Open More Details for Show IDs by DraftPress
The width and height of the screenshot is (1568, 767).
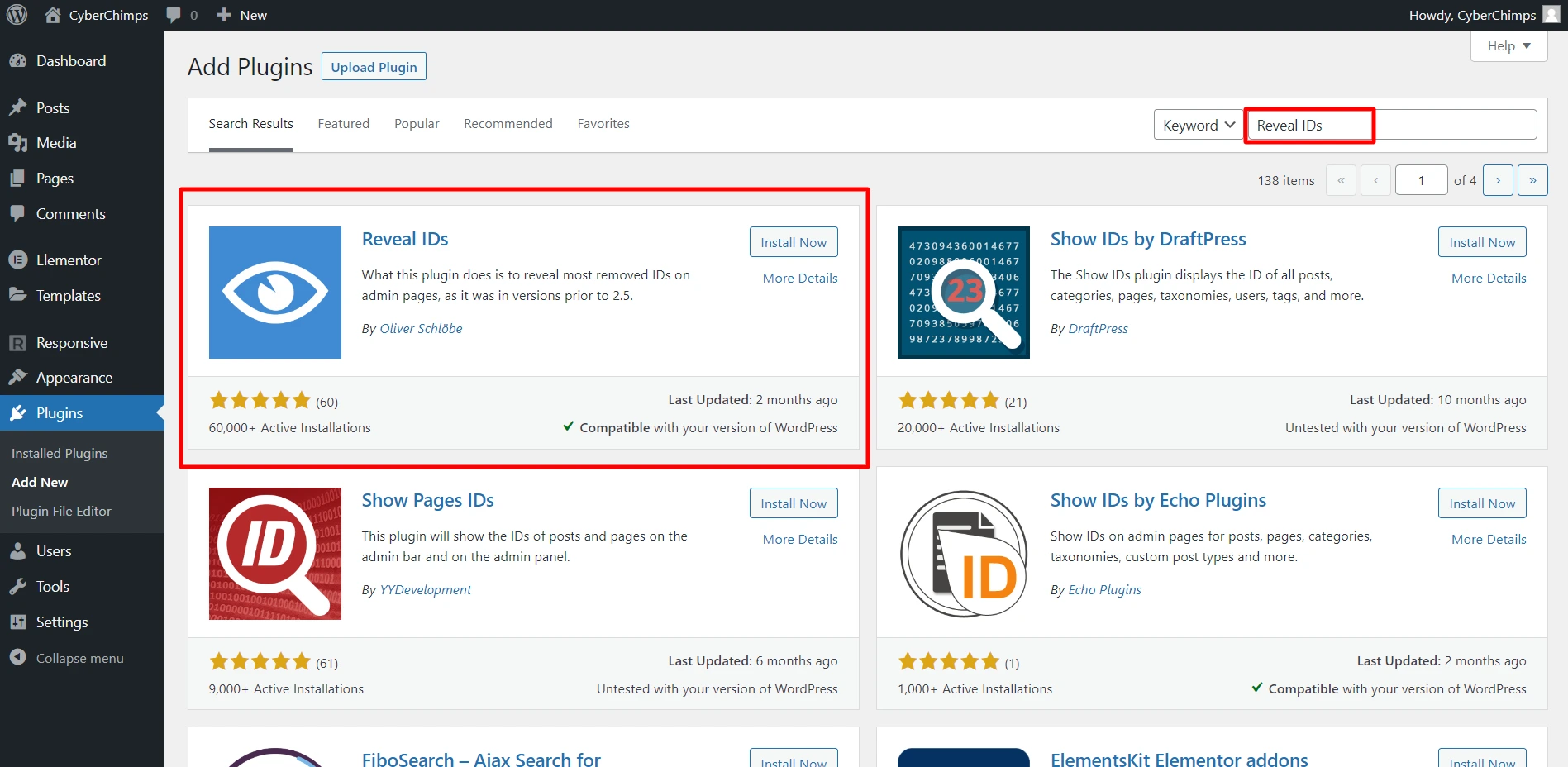(1489, 279)
